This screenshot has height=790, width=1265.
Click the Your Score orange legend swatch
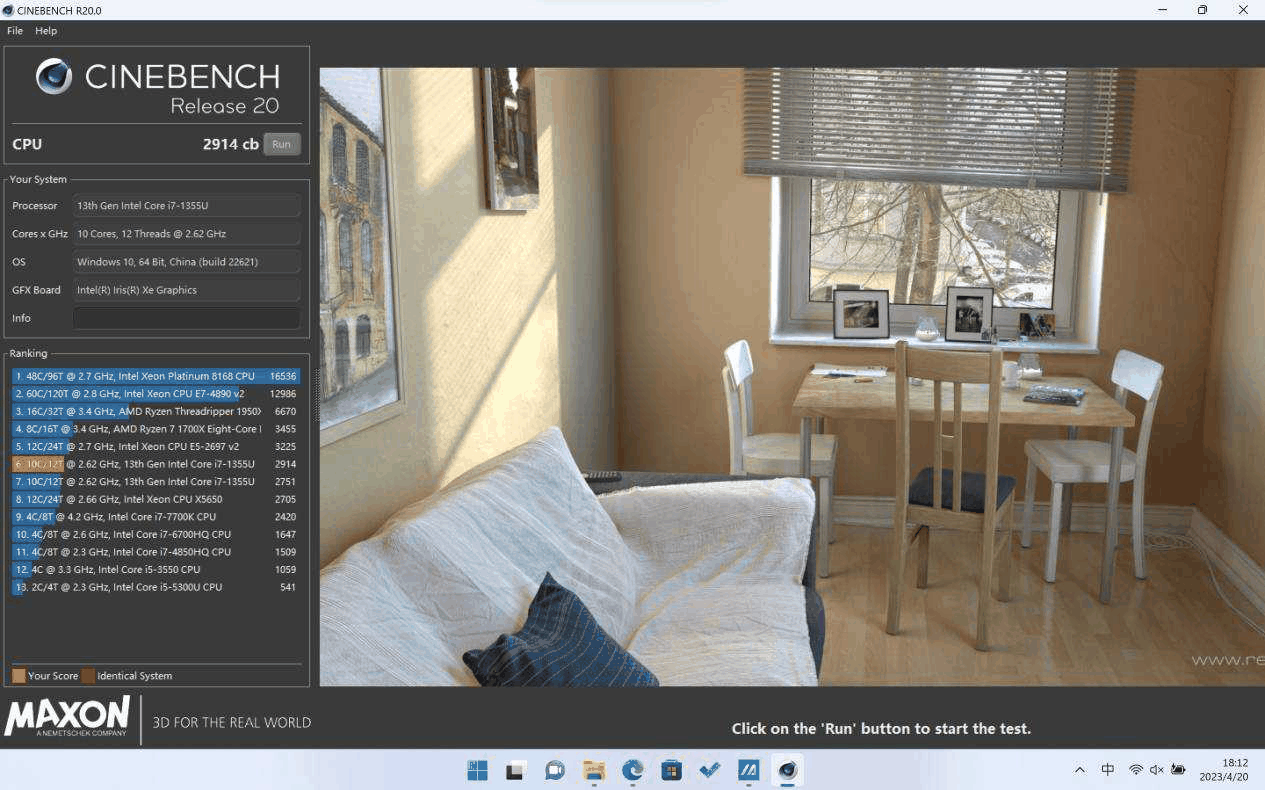pos(19,676)
